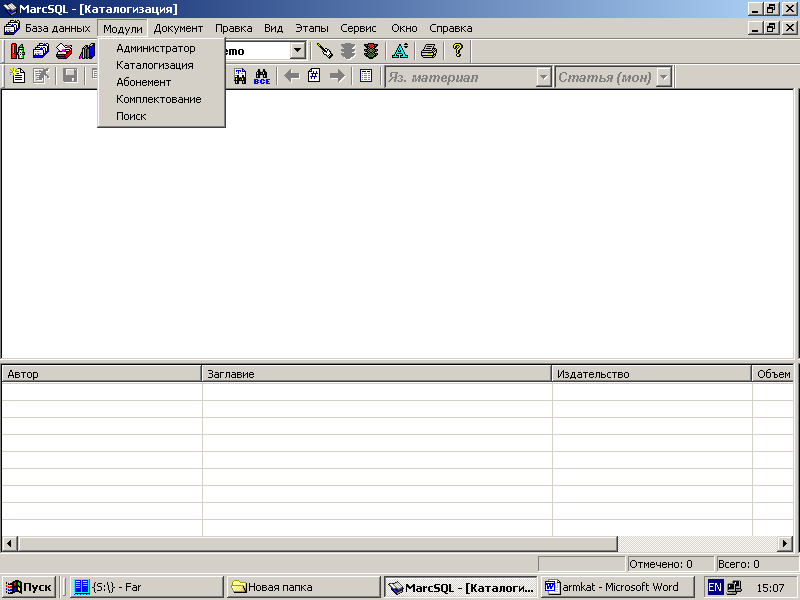Click the MarcSQL taskbar button
Viewport: 800px width, 600px height.
[461, 587]
